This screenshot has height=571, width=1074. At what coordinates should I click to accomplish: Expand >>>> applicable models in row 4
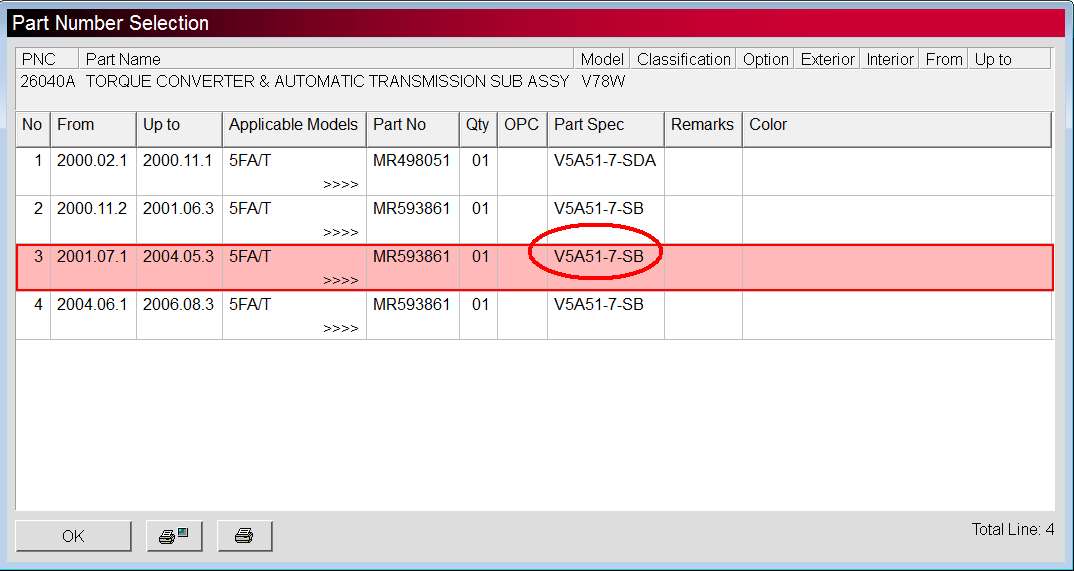[x=340, y=329]
